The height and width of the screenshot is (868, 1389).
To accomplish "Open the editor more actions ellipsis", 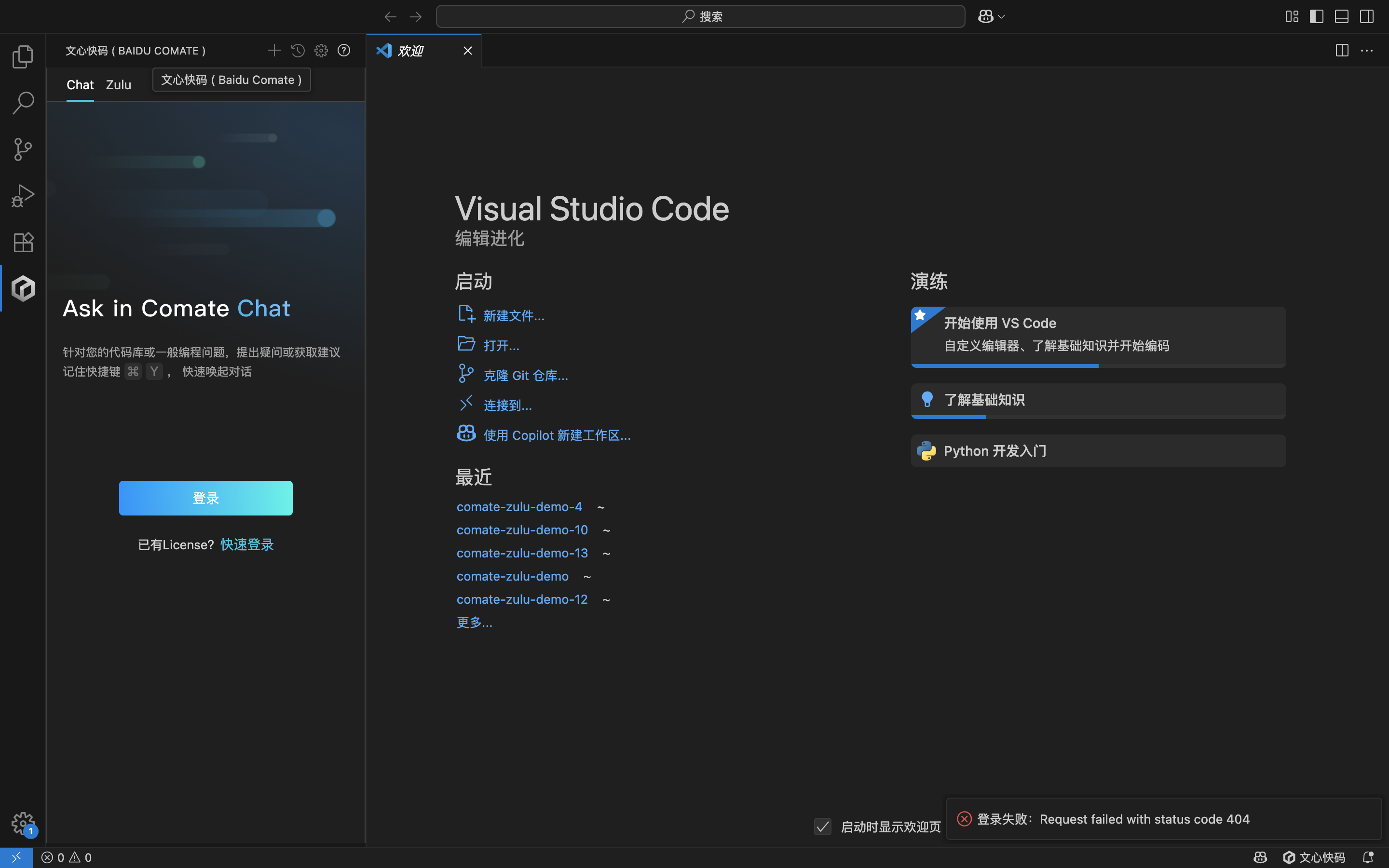I will click(x=1367, y=51).
